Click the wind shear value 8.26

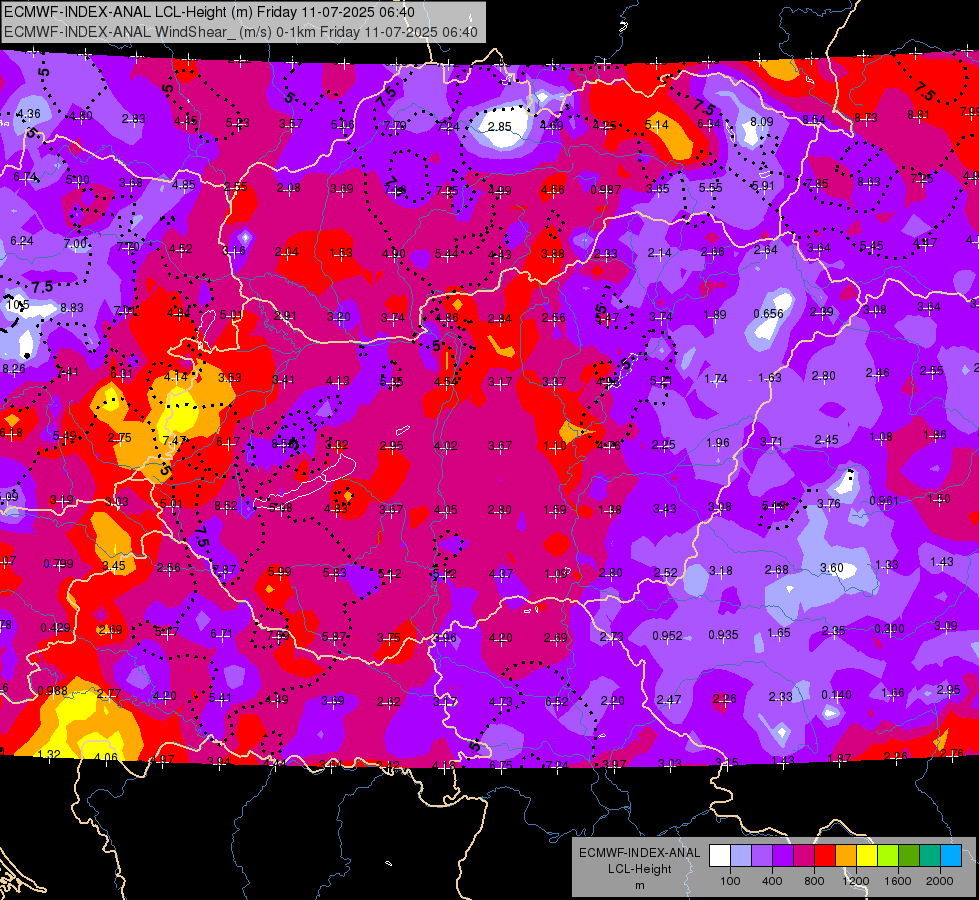point(14,369)
